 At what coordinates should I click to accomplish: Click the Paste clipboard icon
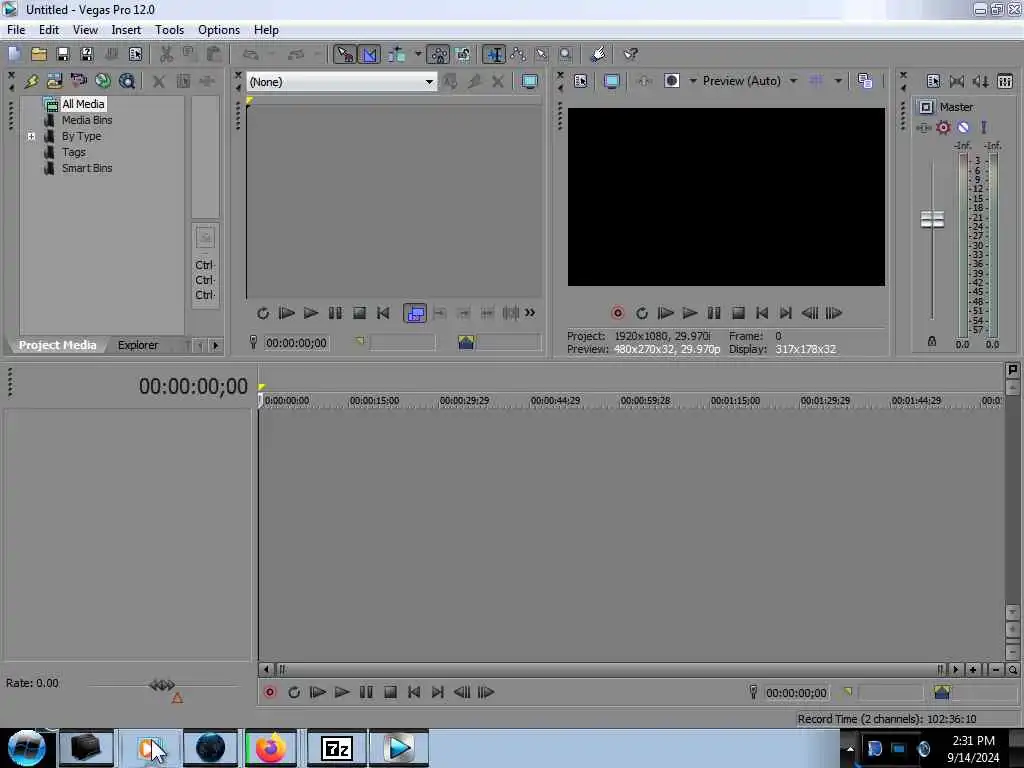tap(214, 55)
